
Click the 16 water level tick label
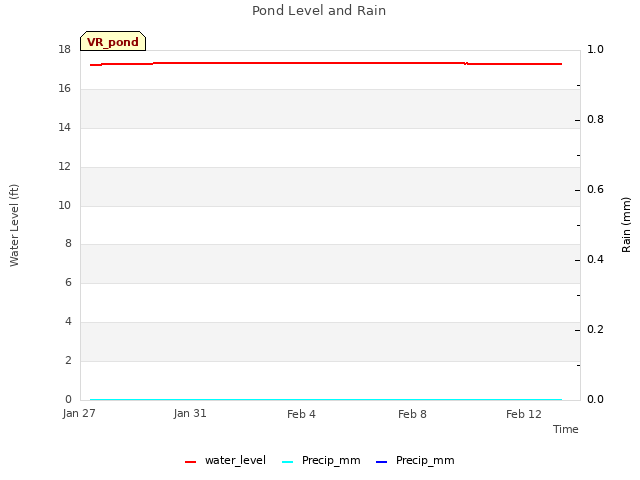[64, 88]
